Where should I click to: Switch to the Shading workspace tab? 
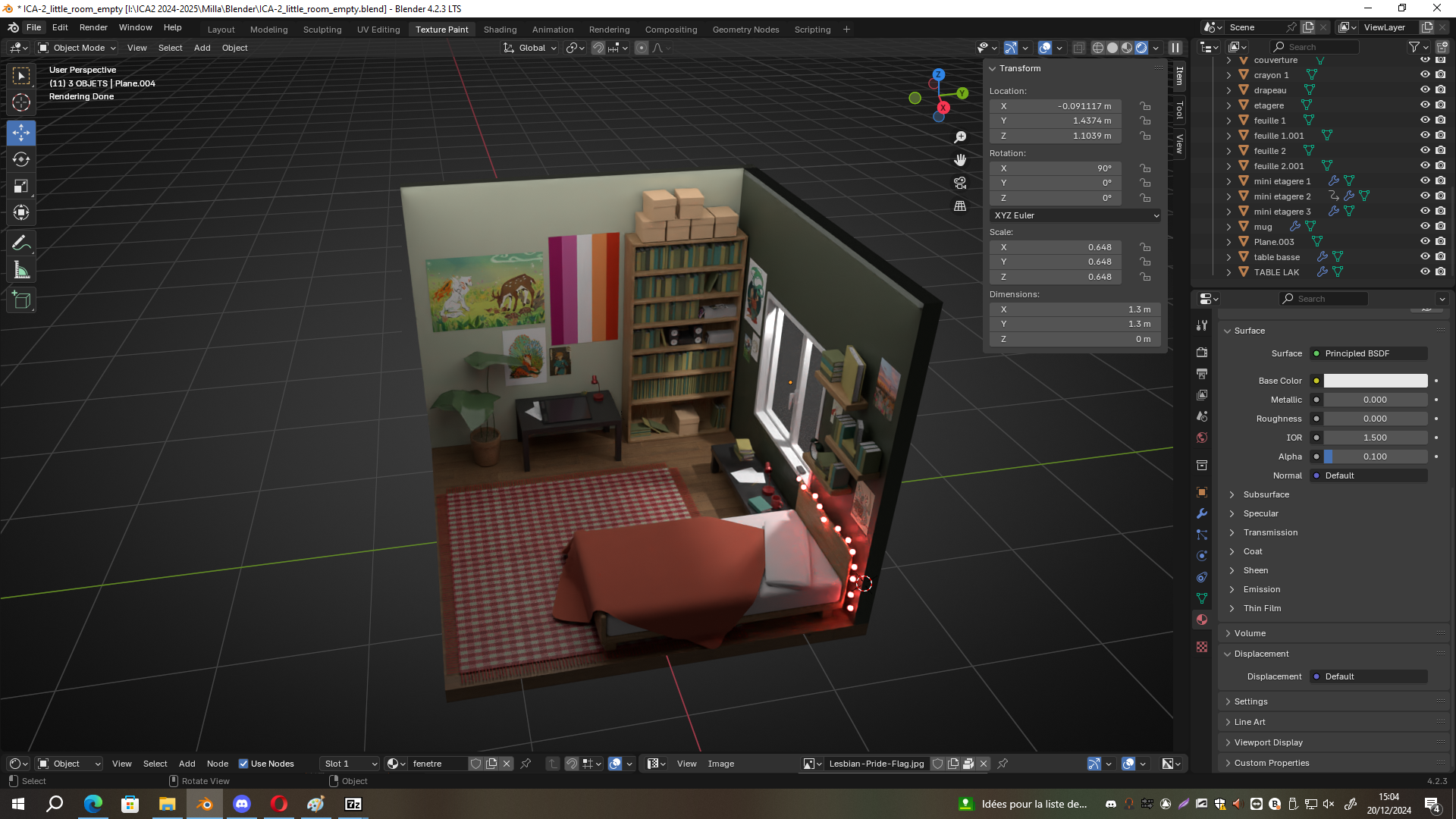point(500,29)
